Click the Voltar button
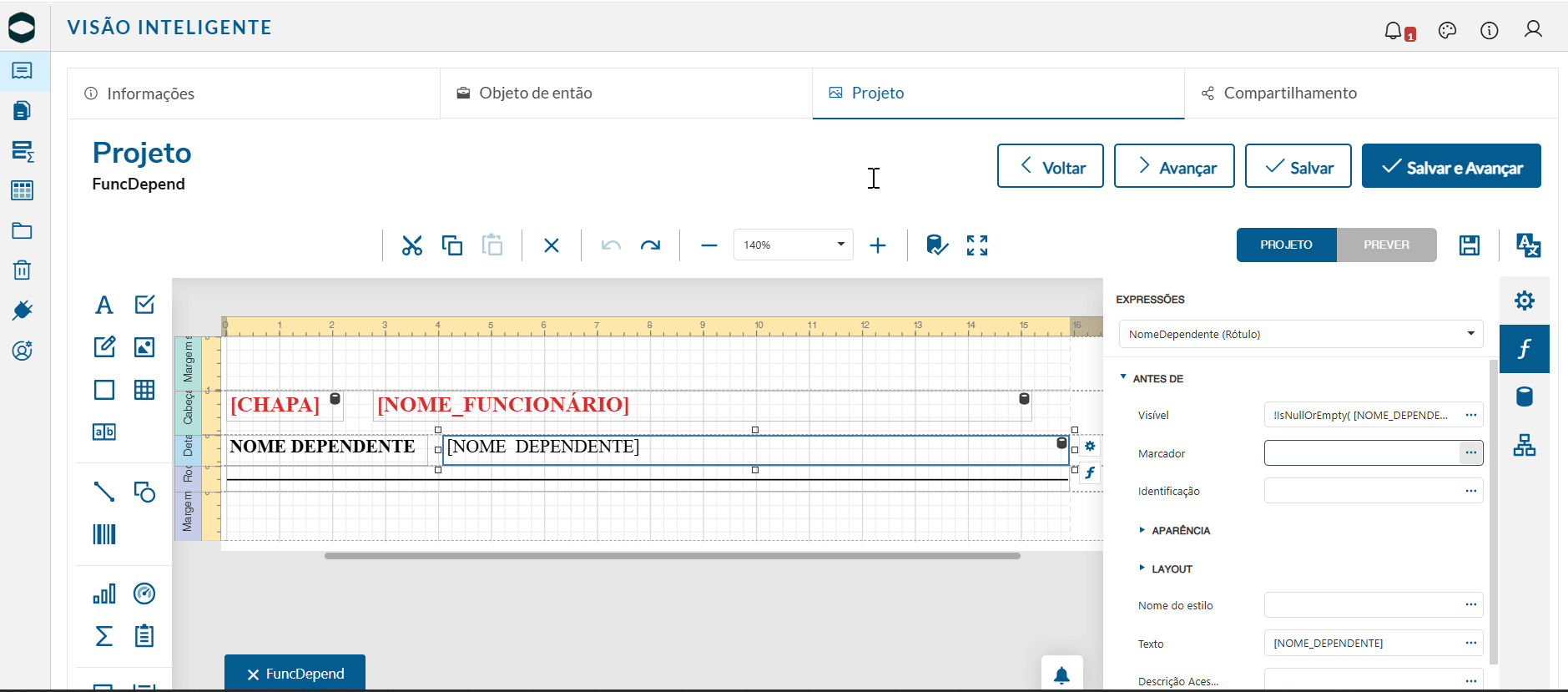 pyautogui.click(x=1051, y=166)
